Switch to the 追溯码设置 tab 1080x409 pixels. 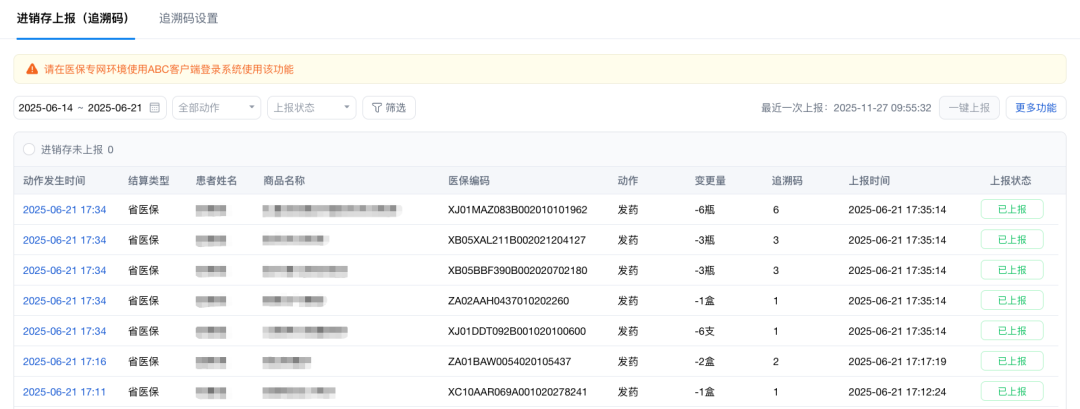(188, 19)
